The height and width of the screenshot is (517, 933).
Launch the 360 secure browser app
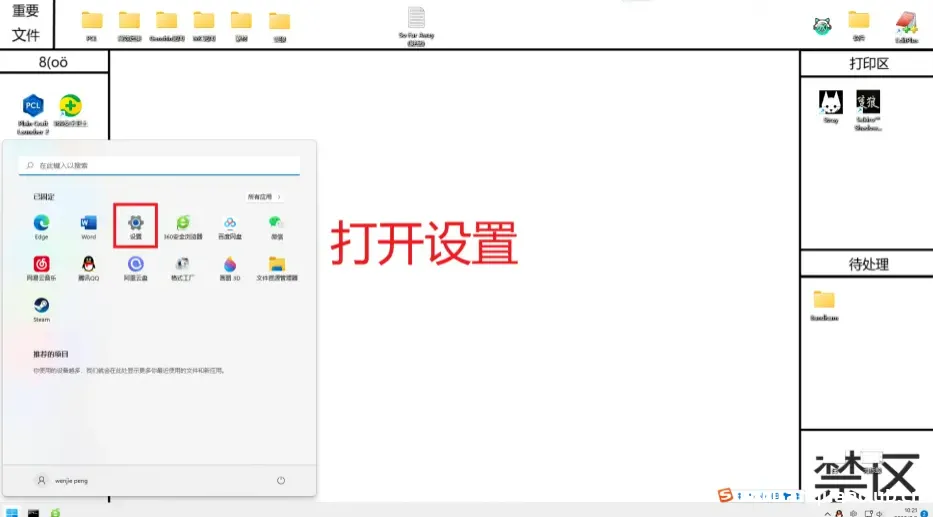[x=183, y=227]
